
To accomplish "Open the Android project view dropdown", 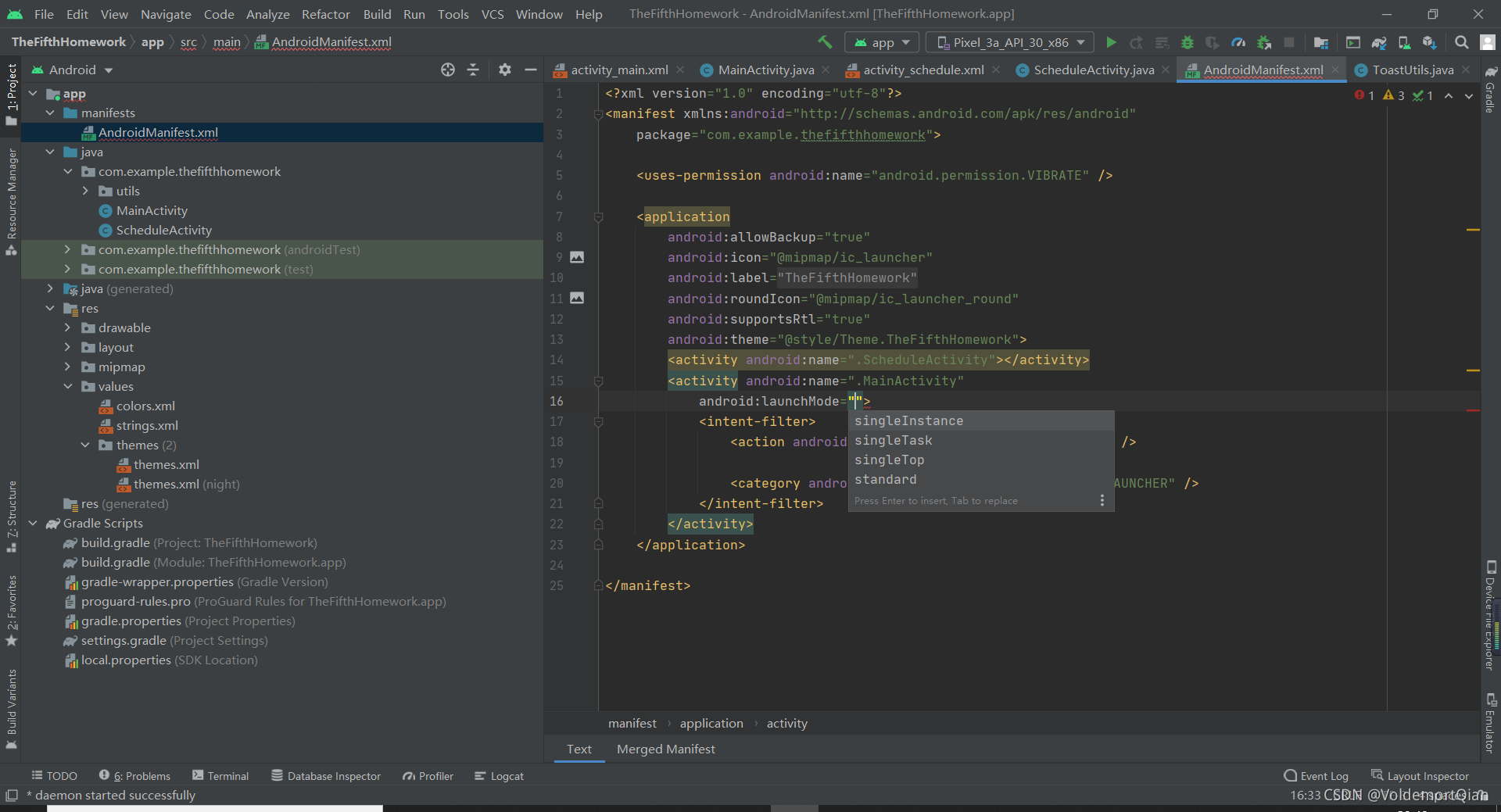I will pos(72,70).
